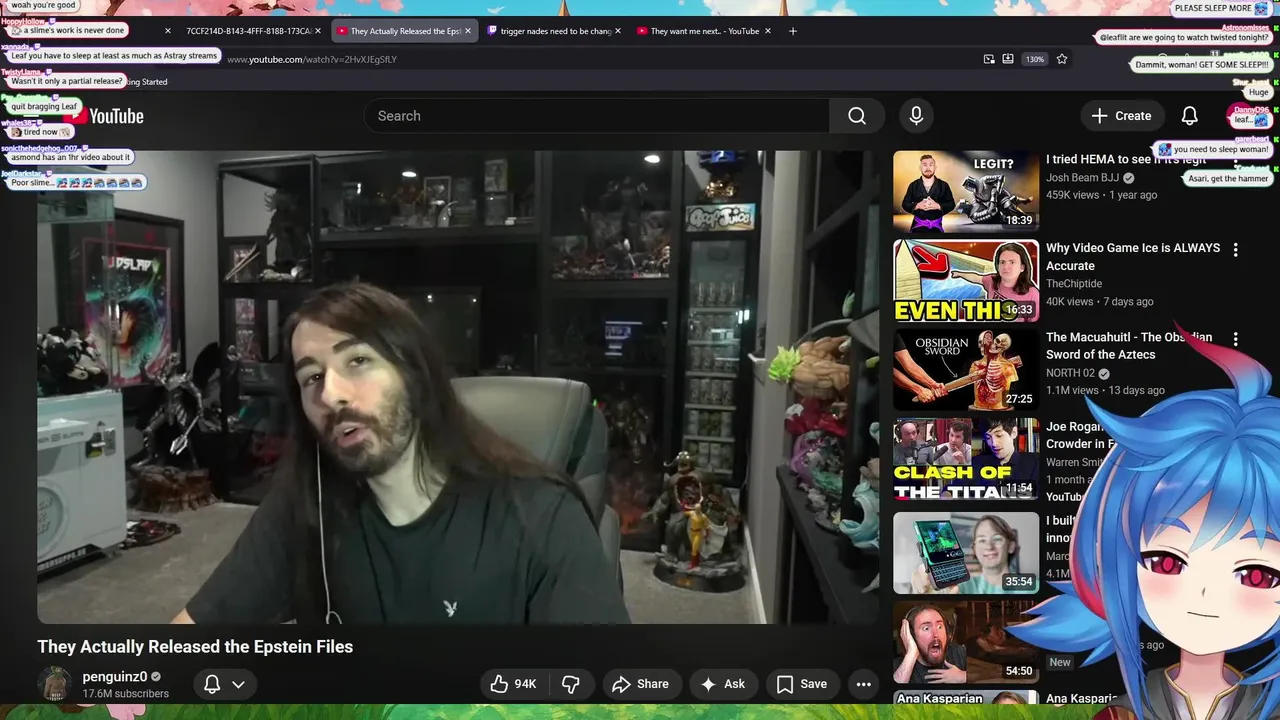Click the YouTube URL address bar
Image resolution: width=1280 pixels, height=720 pixels.
[x=312, y=60]
